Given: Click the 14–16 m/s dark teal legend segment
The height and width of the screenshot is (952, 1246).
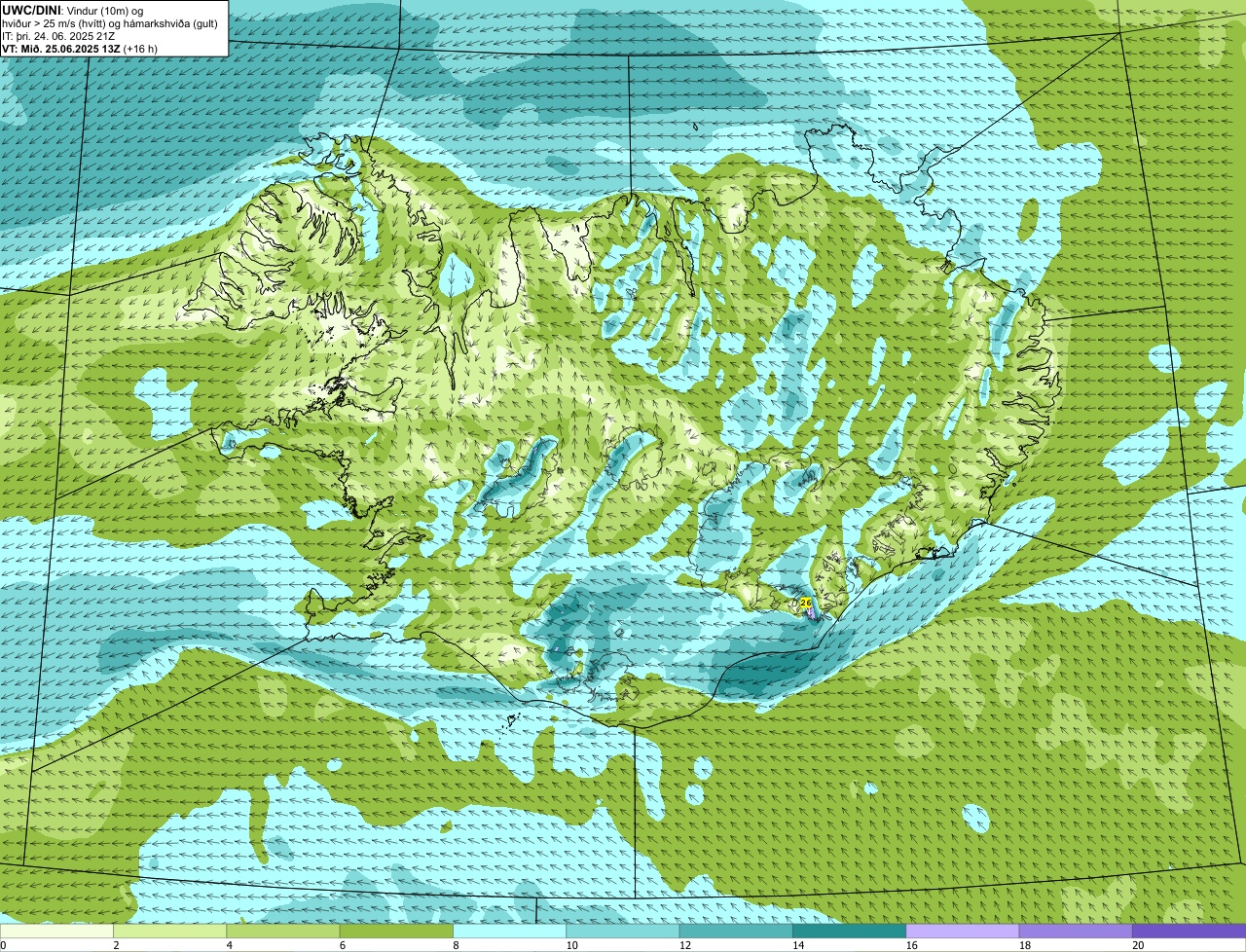Looking at the screenshot, I should [849, 931].
